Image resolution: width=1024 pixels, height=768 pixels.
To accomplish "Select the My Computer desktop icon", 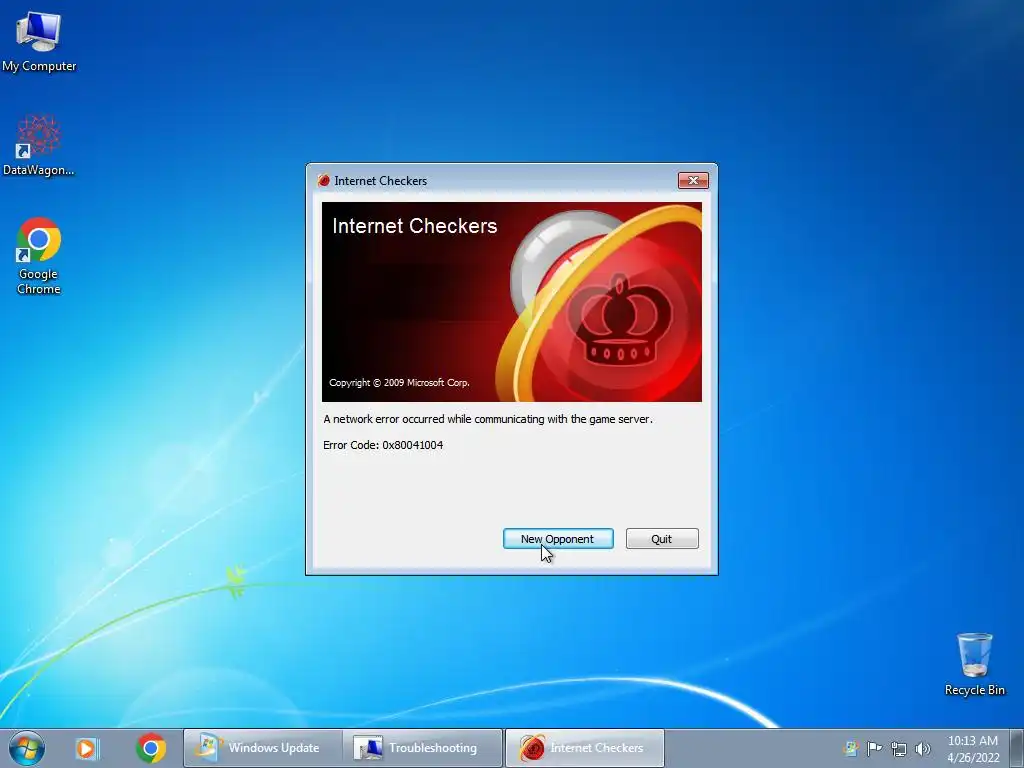I will 39,41.
